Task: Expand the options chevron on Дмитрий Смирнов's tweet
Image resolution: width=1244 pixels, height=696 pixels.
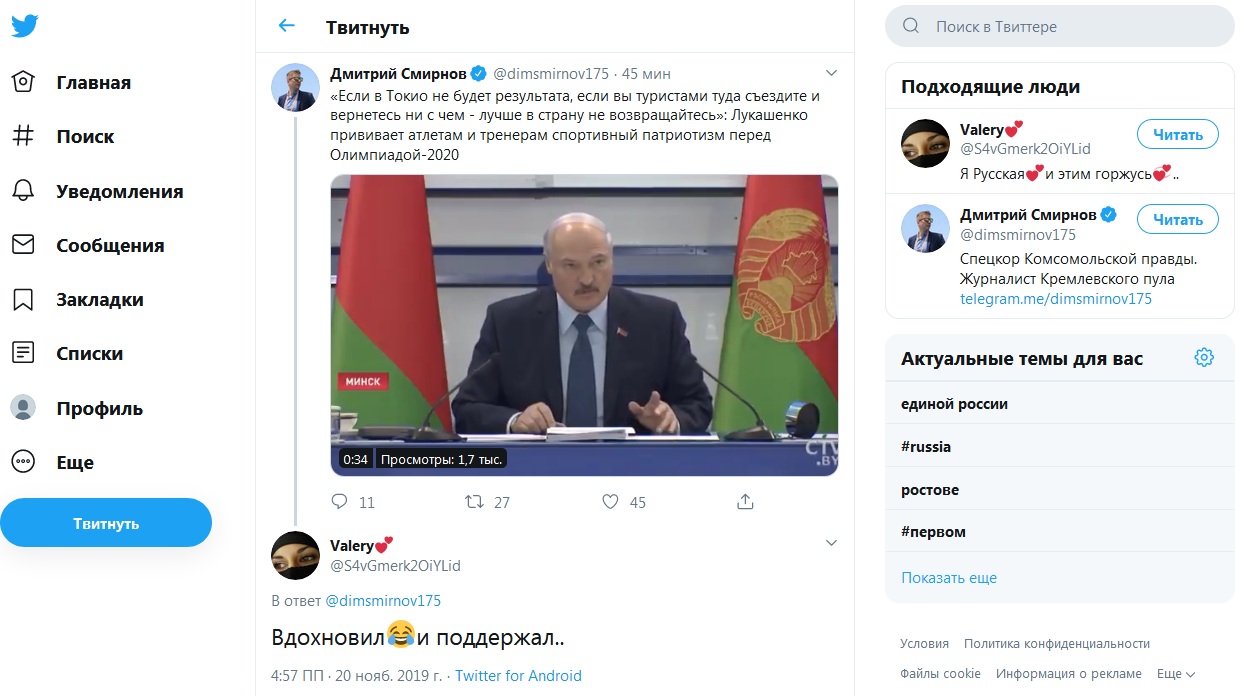Action: point(830,73)
